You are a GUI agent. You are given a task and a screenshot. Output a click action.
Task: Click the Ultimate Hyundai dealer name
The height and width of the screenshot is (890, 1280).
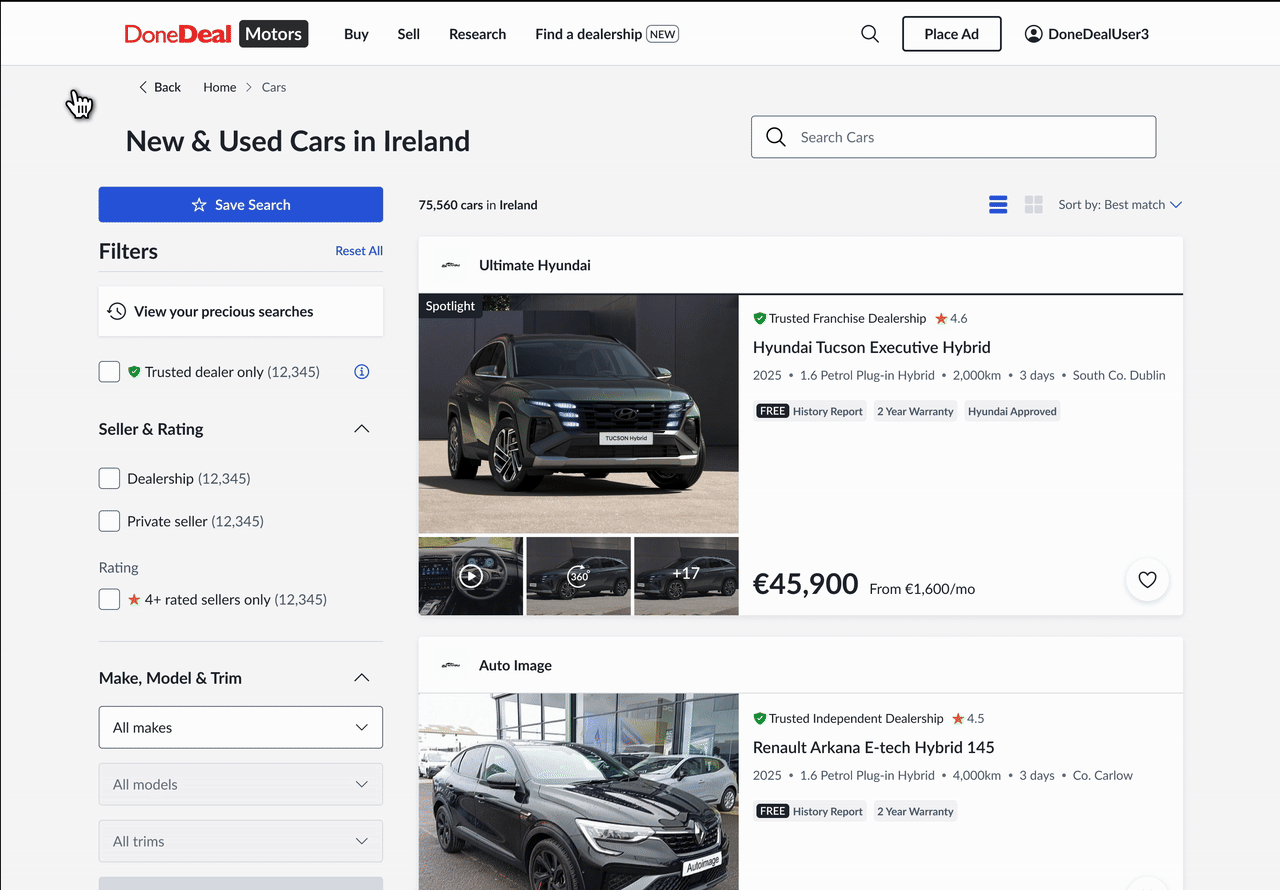click(x=535, y=265)
